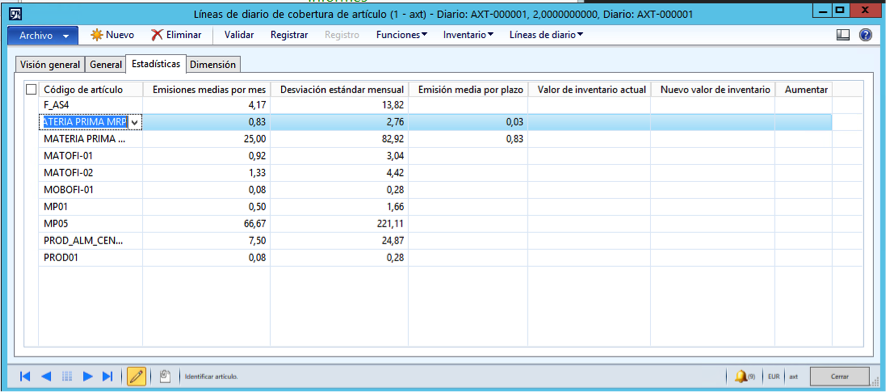This screenshot has width=886, height=392.
Task: Select row MATOFI-02
Action: (435, 172)
